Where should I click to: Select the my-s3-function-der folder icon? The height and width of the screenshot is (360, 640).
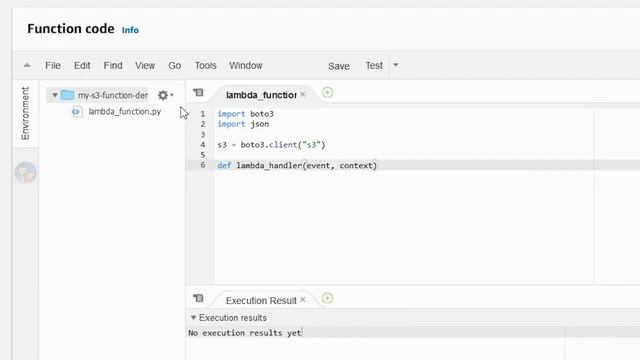tap(67, 95)
